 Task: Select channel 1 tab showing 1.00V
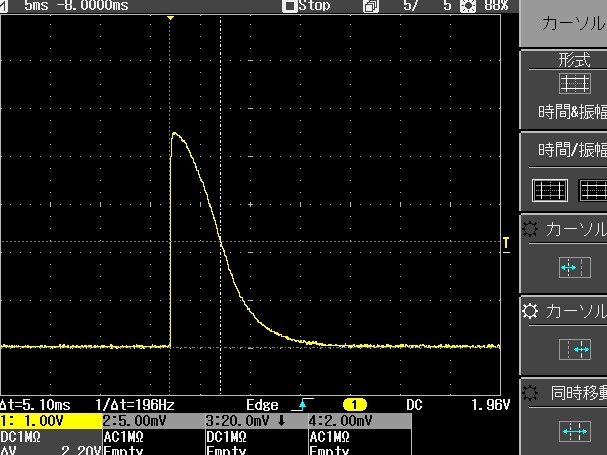coord(51,421)
